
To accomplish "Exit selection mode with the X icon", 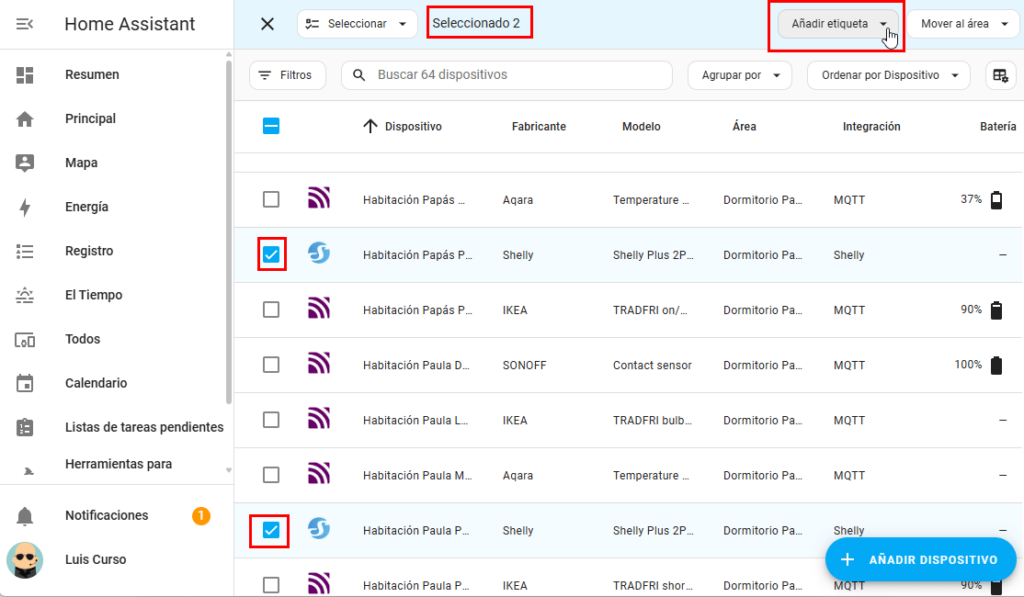I will pyautogui.click(x=267, y=24).
